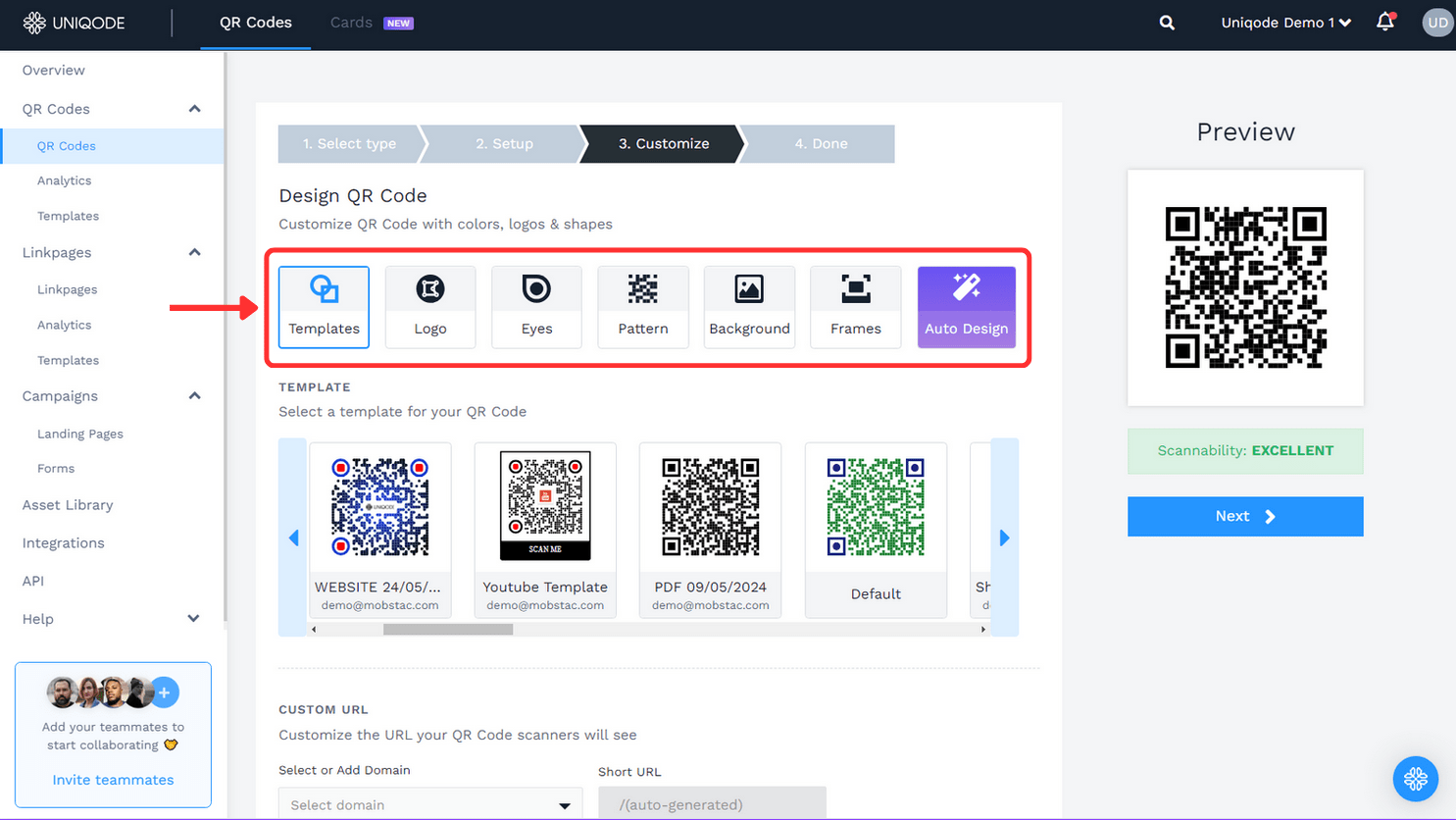Open the Eyes customization settings

[536, 306]
